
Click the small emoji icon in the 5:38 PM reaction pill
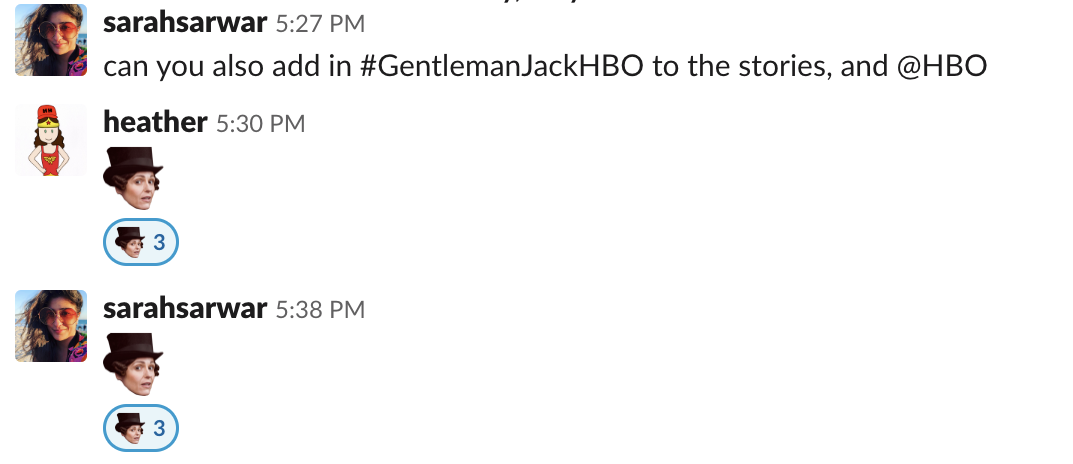(x=129, y=428)
